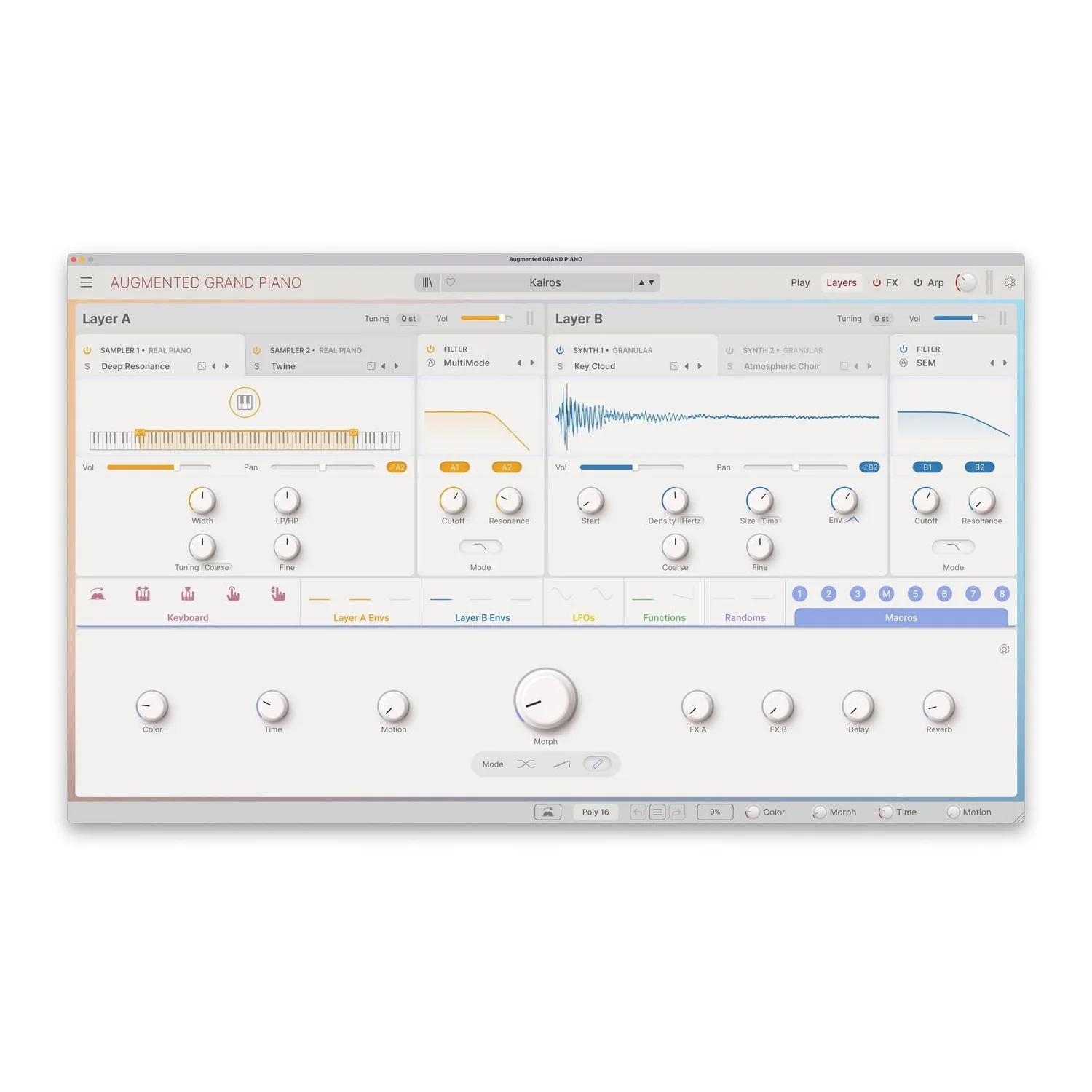Select the next MultiMode filter type
1092x1092 pixels.
pyautogui.click(x=532, y=363)
